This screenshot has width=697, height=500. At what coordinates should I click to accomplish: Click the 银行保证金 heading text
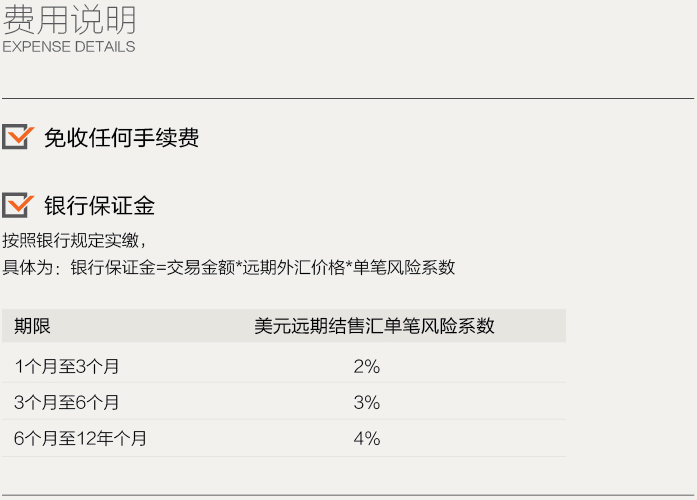coord(99,206)
